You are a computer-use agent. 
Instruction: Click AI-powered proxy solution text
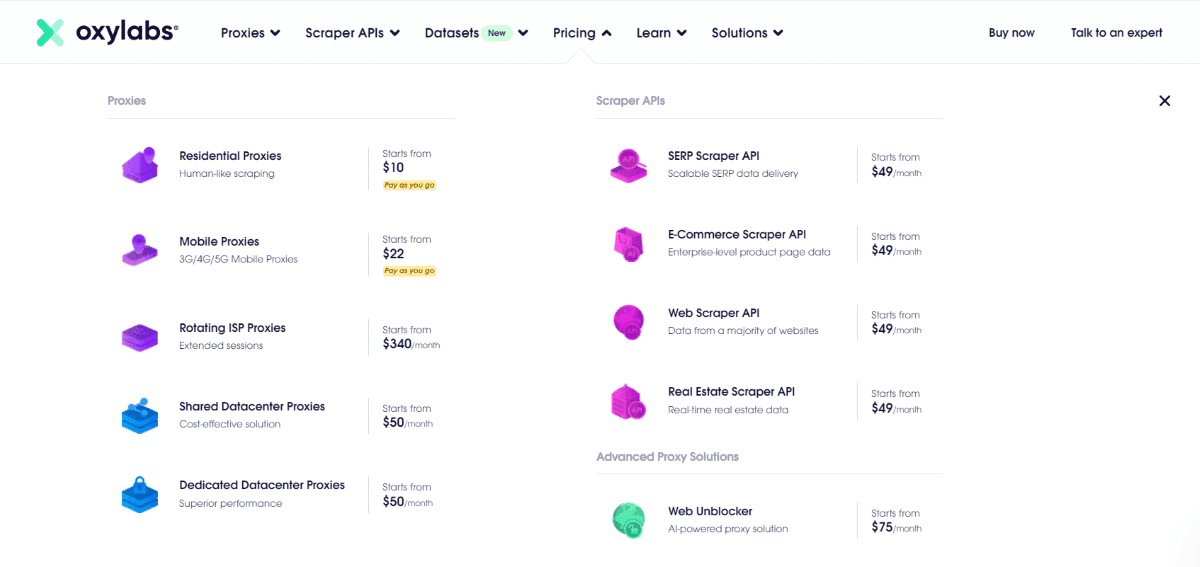(728, 529)
